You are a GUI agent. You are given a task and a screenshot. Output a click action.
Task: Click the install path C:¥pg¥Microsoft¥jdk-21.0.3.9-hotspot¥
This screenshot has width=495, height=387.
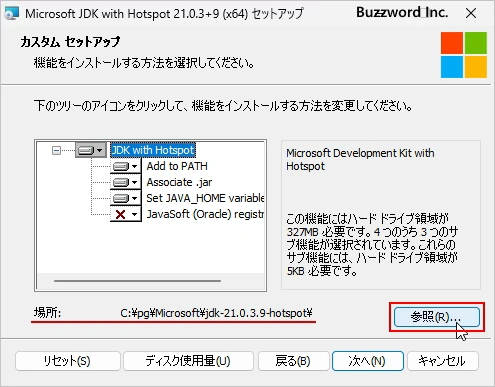(x=216, y=313)
